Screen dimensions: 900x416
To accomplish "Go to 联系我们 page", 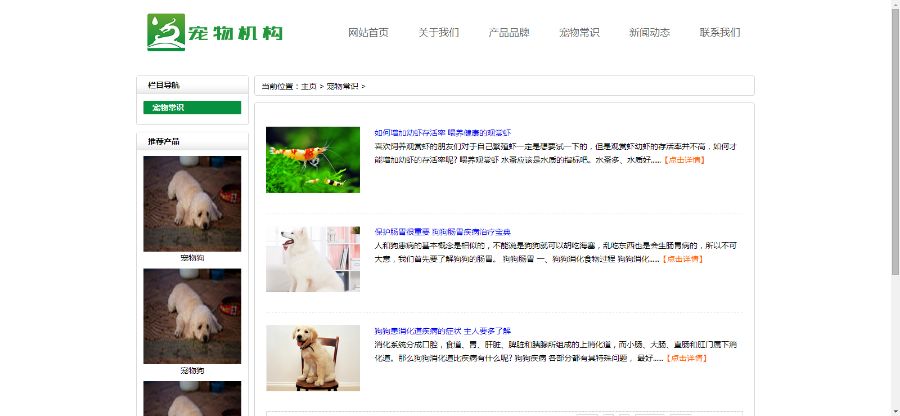I will point(720,33).
